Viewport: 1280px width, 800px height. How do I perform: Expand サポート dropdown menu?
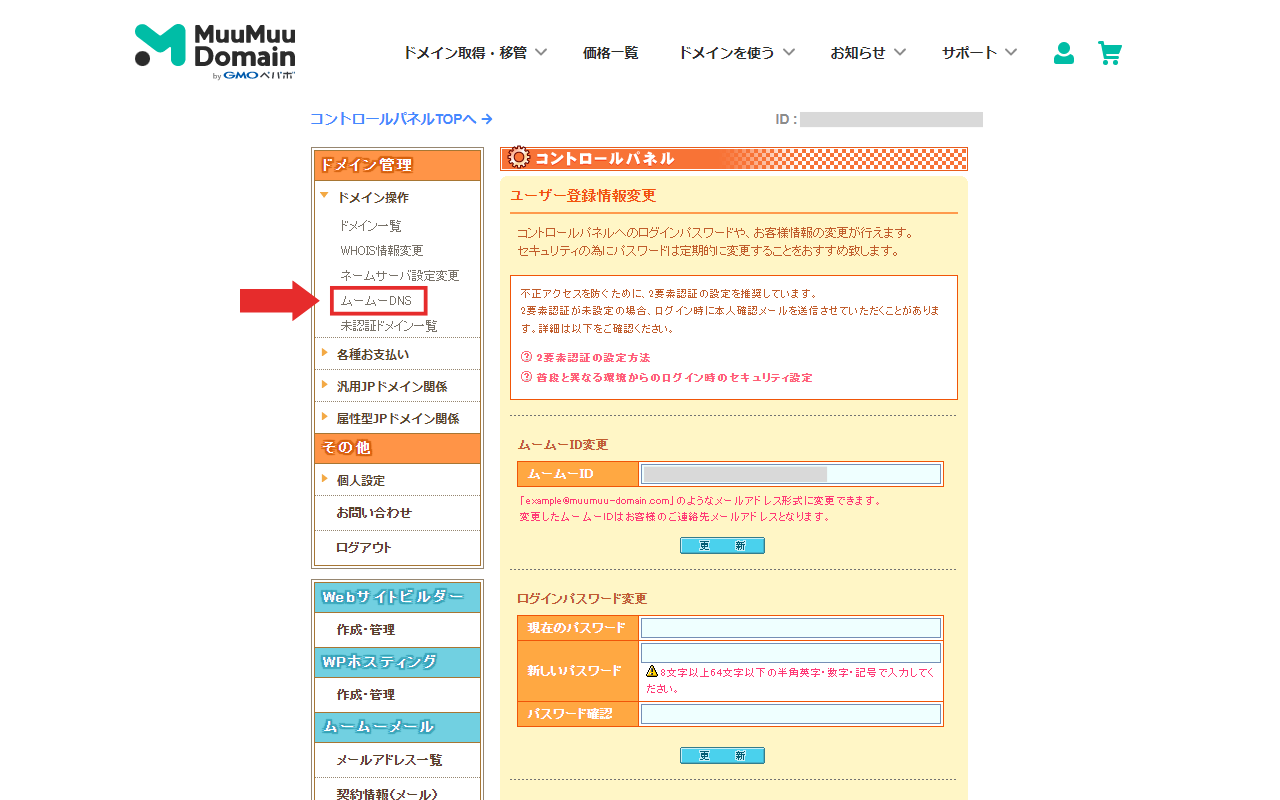[979, 53]
